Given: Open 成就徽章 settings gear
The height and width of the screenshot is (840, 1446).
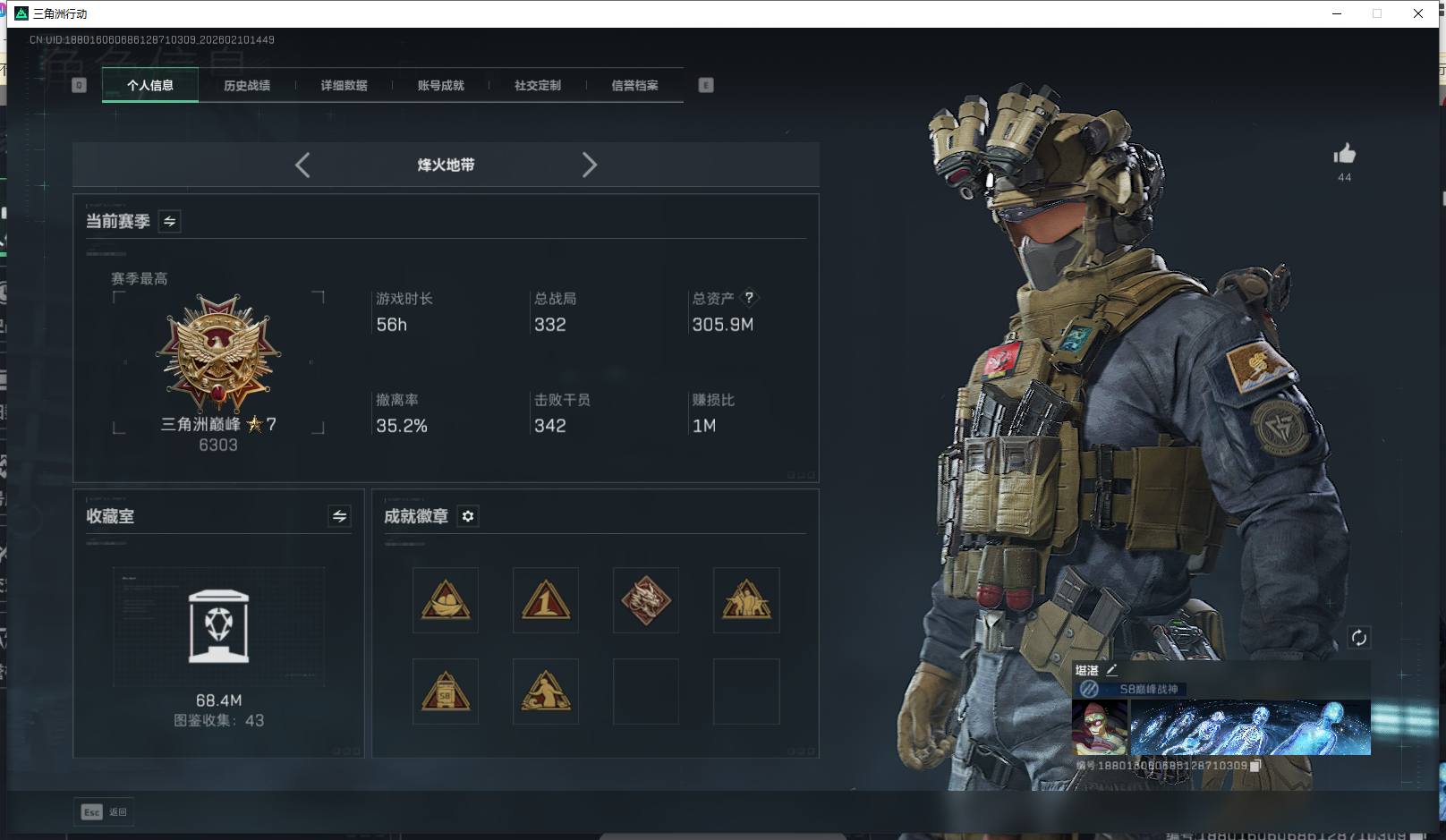Looking at the screenshot, I should click(x=468, y=516).
